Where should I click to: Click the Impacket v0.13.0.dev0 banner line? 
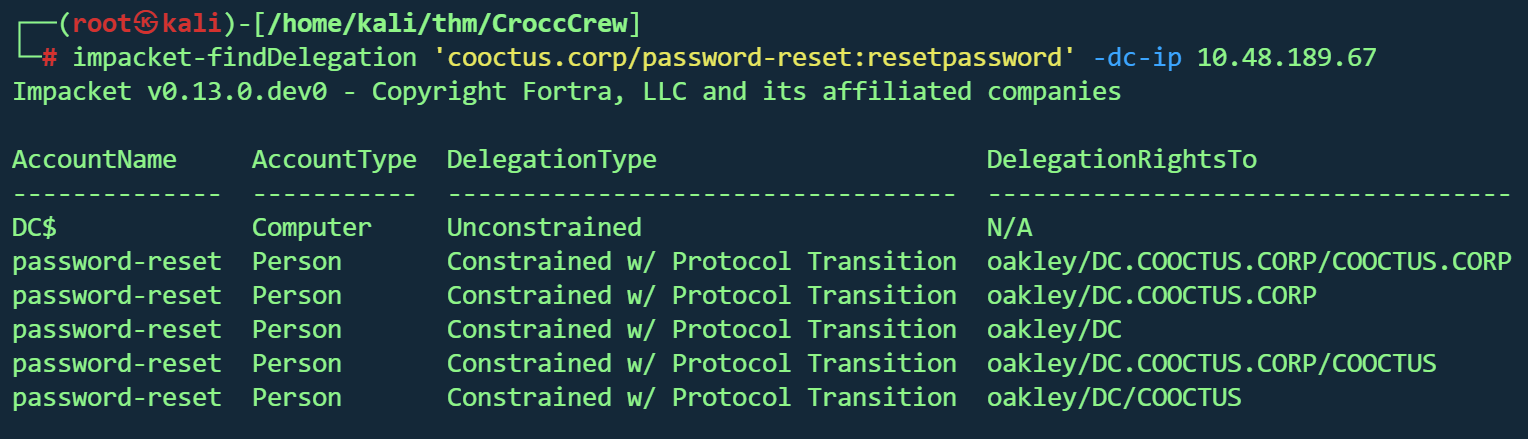pos(566,92)
